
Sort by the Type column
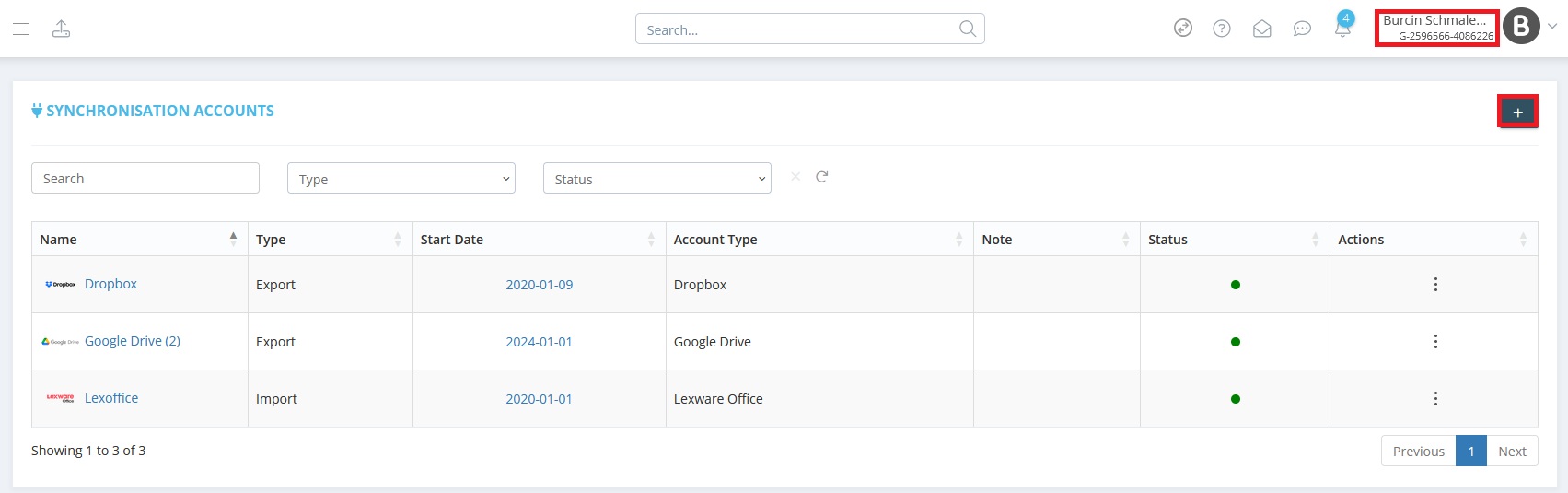tap(331, 239)
